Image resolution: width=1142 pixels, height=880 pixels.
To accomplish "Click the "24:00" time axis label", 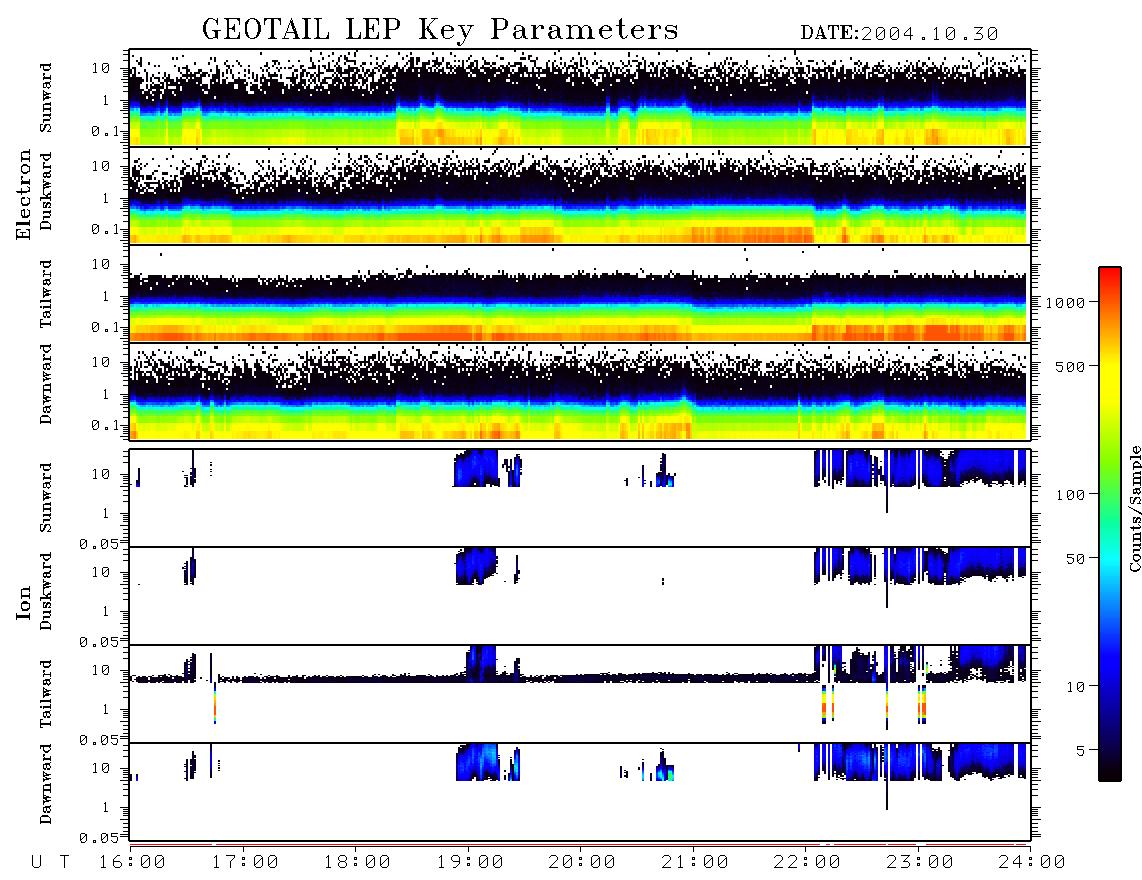I will coord(1032,862).
